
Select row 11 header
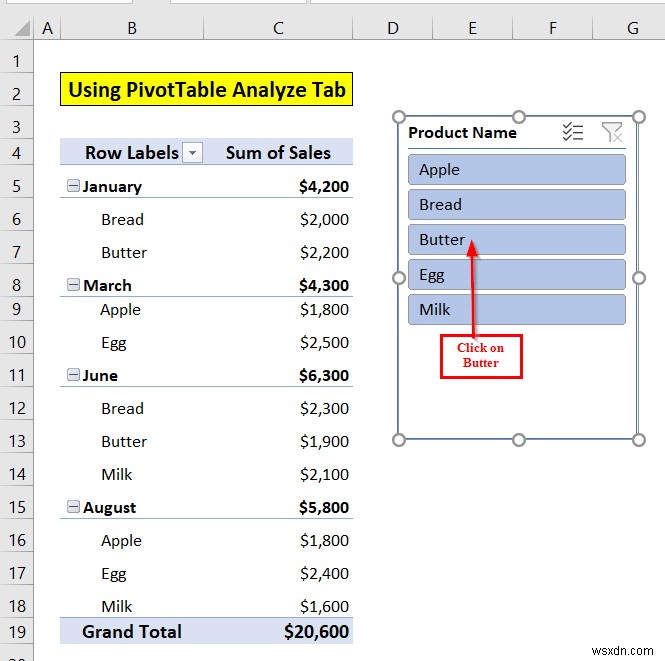[17, 375]
